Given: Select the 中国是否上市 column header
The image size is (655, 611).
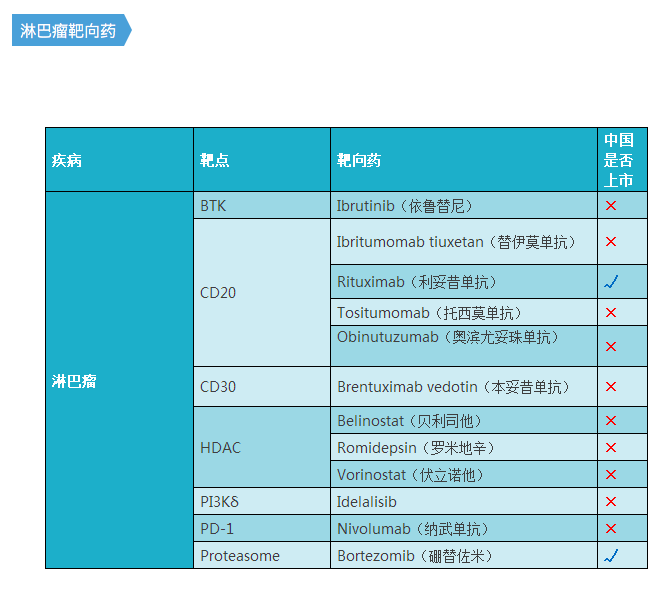Looking at the screenshot, I should (x=622, y=160).
